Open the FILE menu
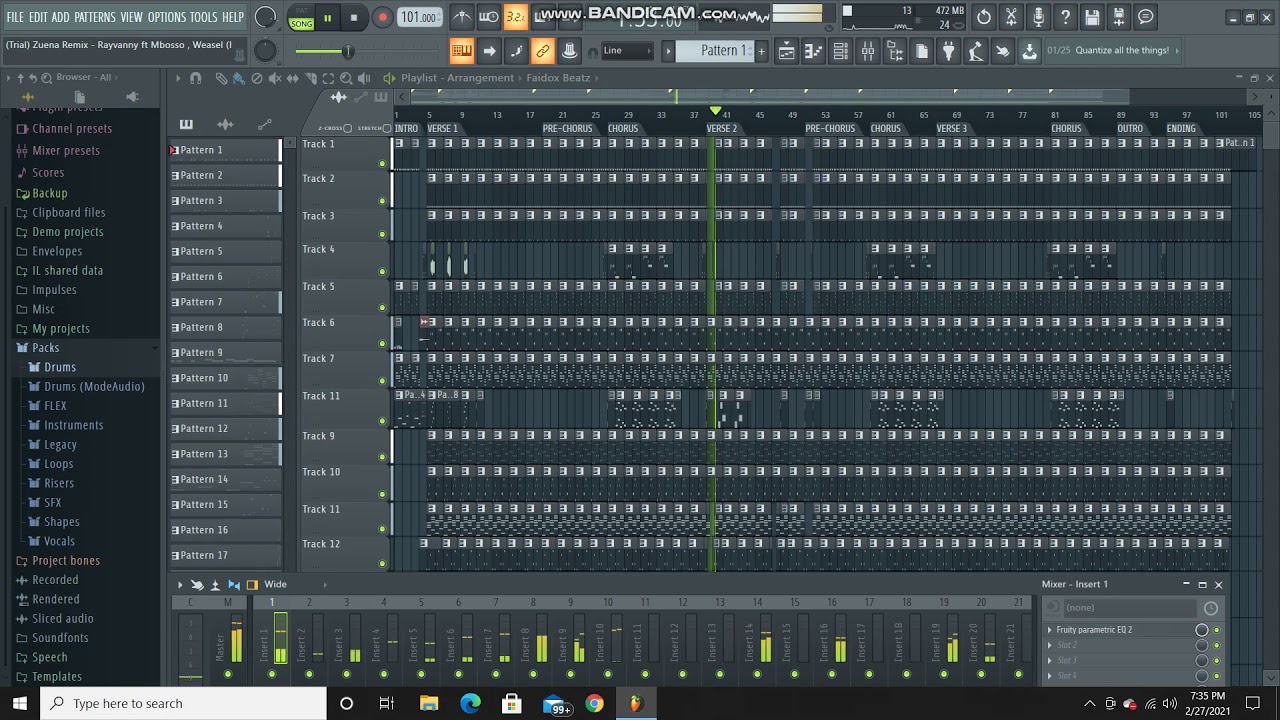 15,17
